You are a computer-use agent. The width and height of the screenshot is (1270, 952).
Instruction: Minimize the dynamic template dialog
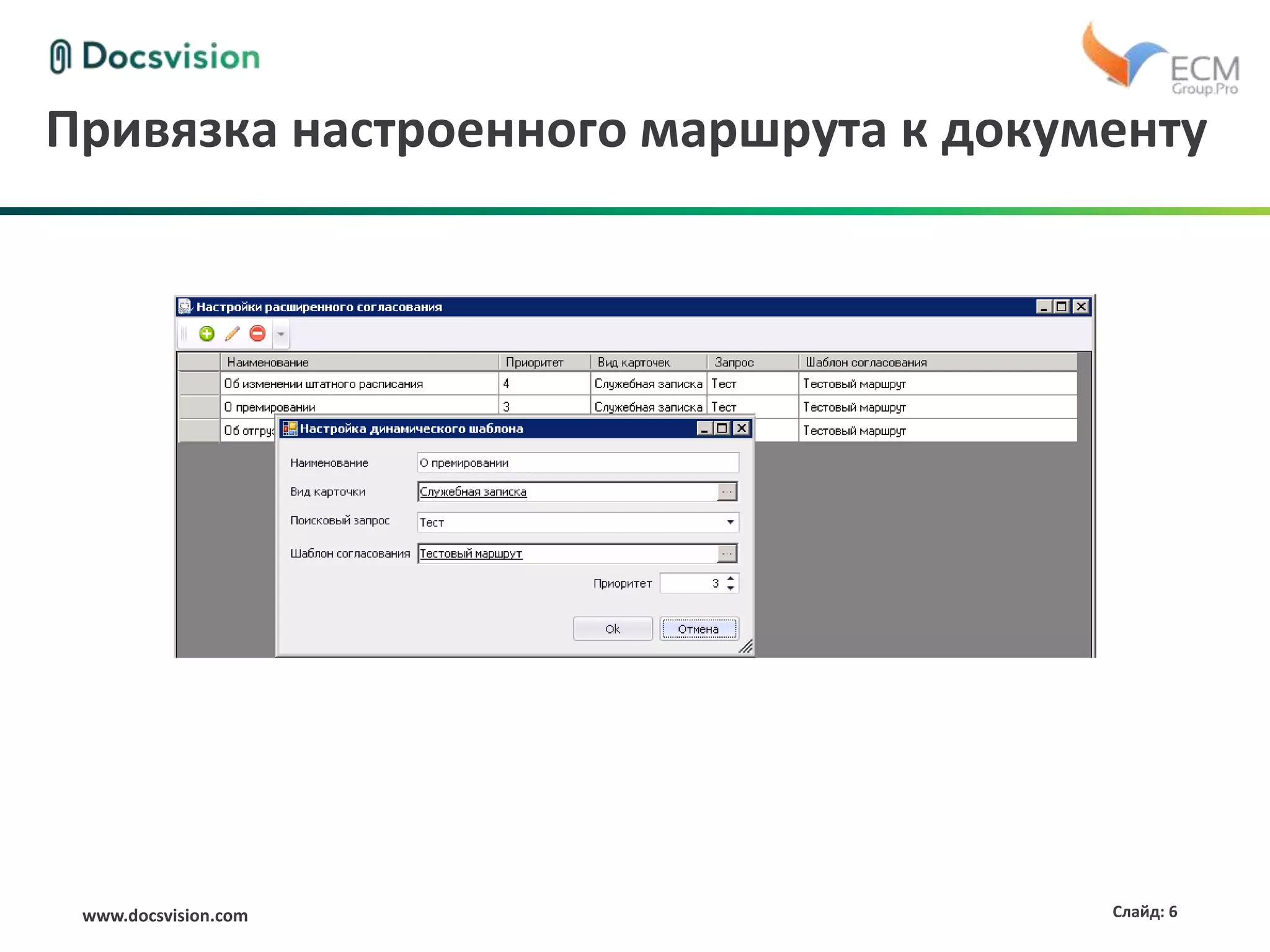coord(705,428)
